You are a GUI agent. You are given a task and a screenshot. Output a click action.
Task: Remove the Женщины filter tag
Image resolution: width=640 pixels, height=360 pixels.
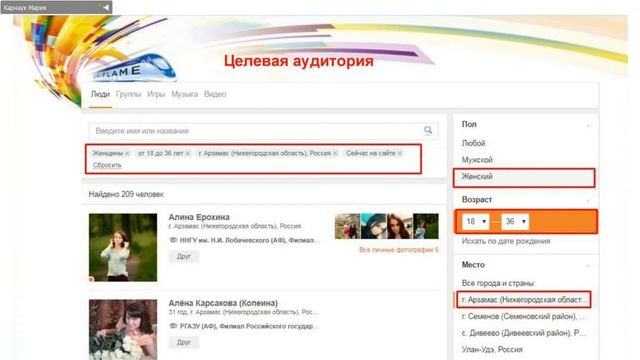coord(127,153)
